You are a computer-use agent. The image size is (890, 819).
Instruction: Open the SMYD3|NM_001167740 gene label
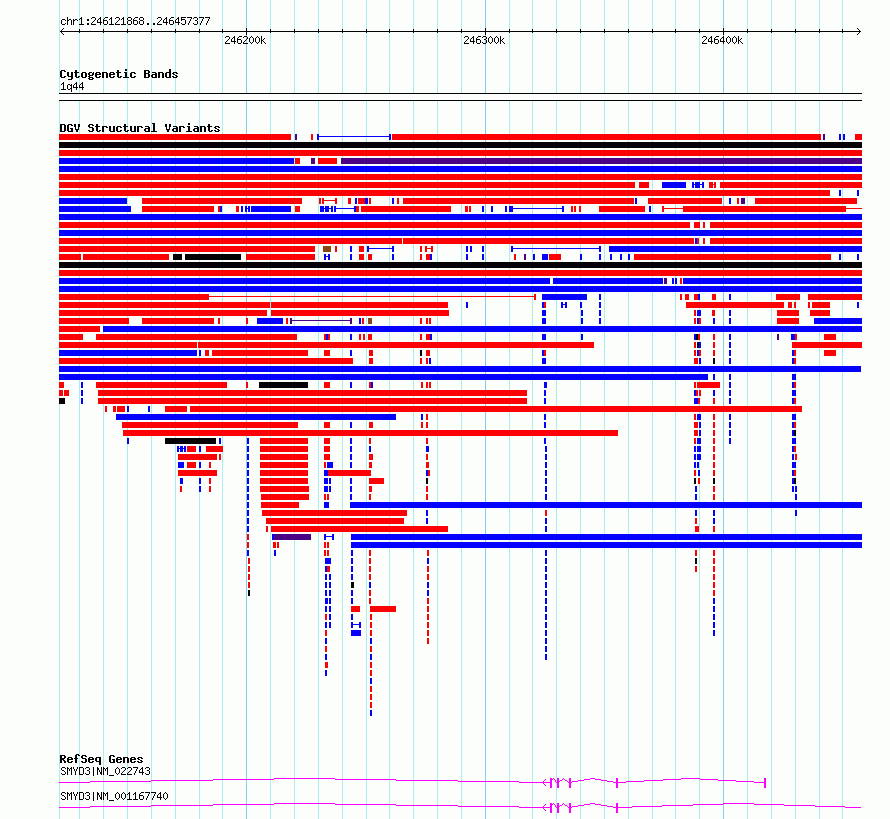tap(114, 796)
